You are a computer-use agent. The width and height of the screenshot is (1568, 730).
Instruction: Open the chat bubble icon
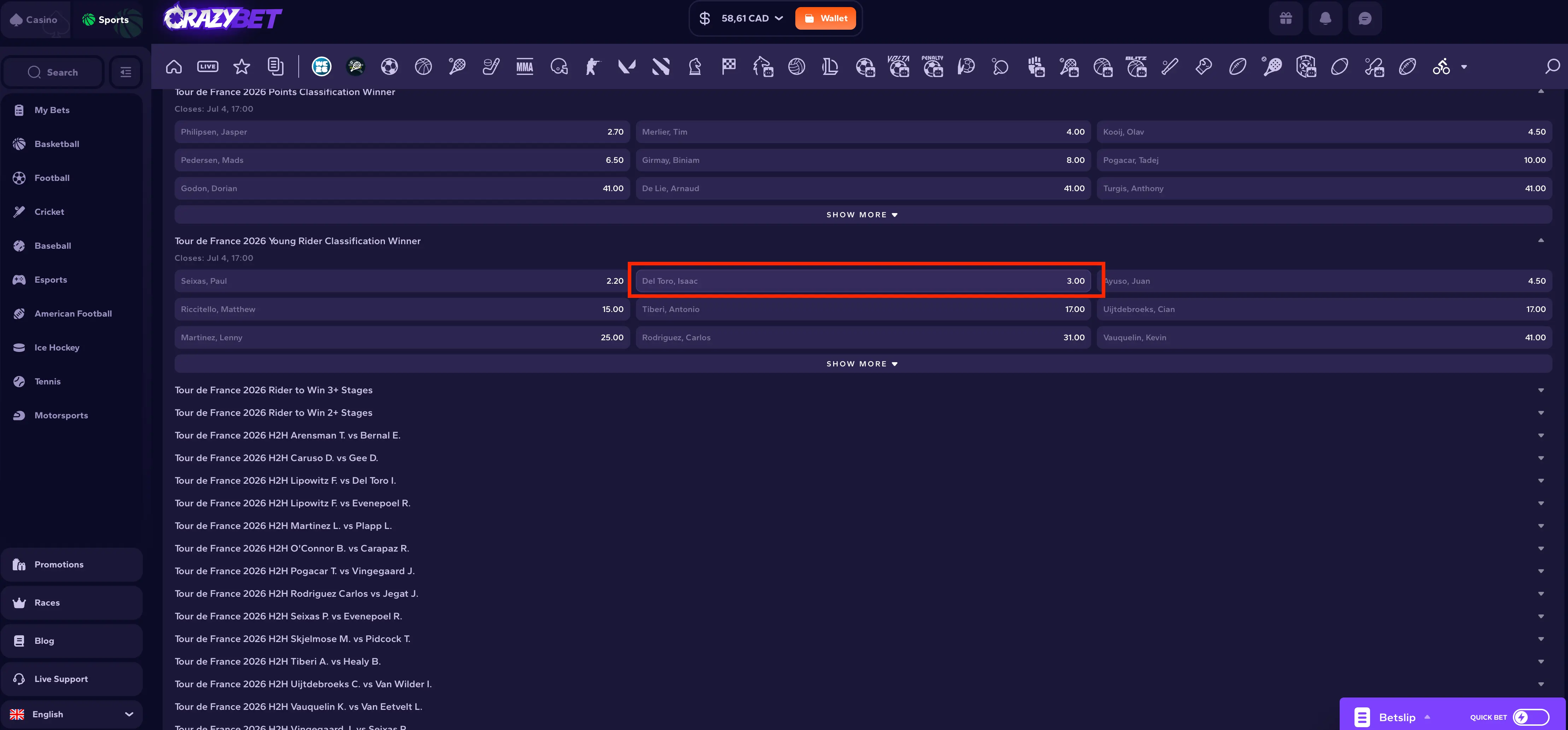(x=1365, y=18)
